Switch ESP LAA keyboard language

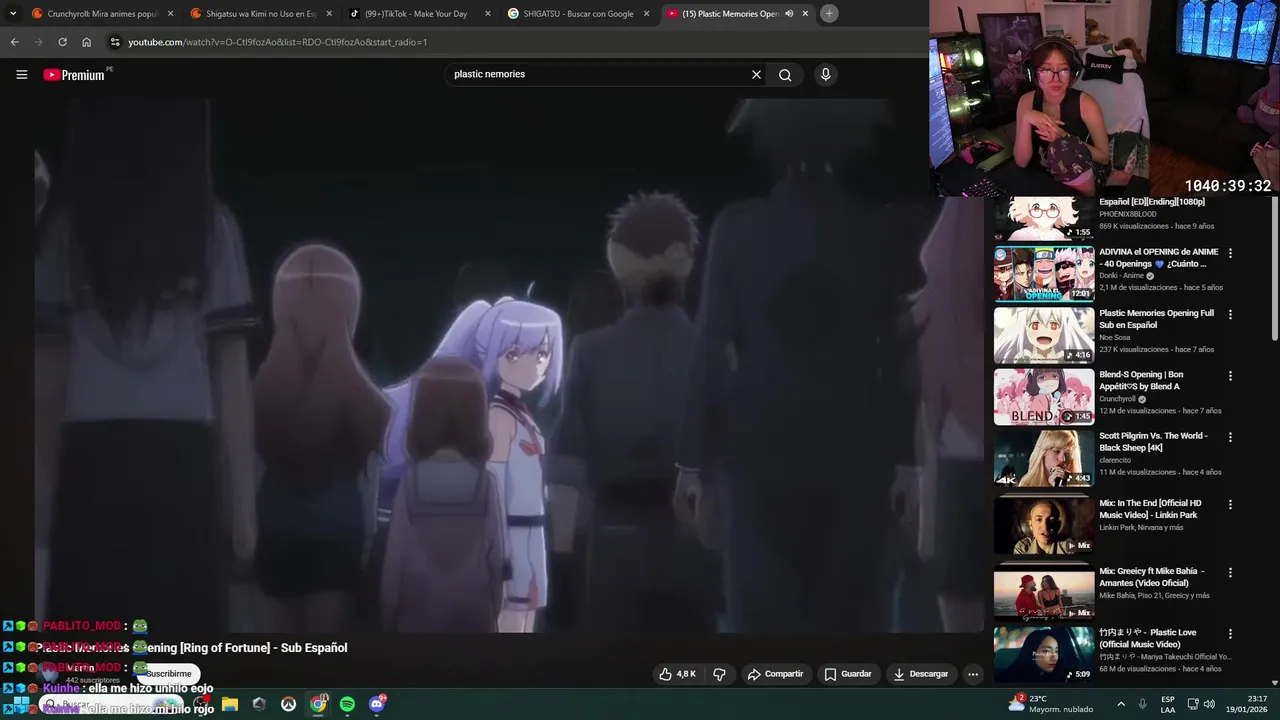(x=1168, y=704)
